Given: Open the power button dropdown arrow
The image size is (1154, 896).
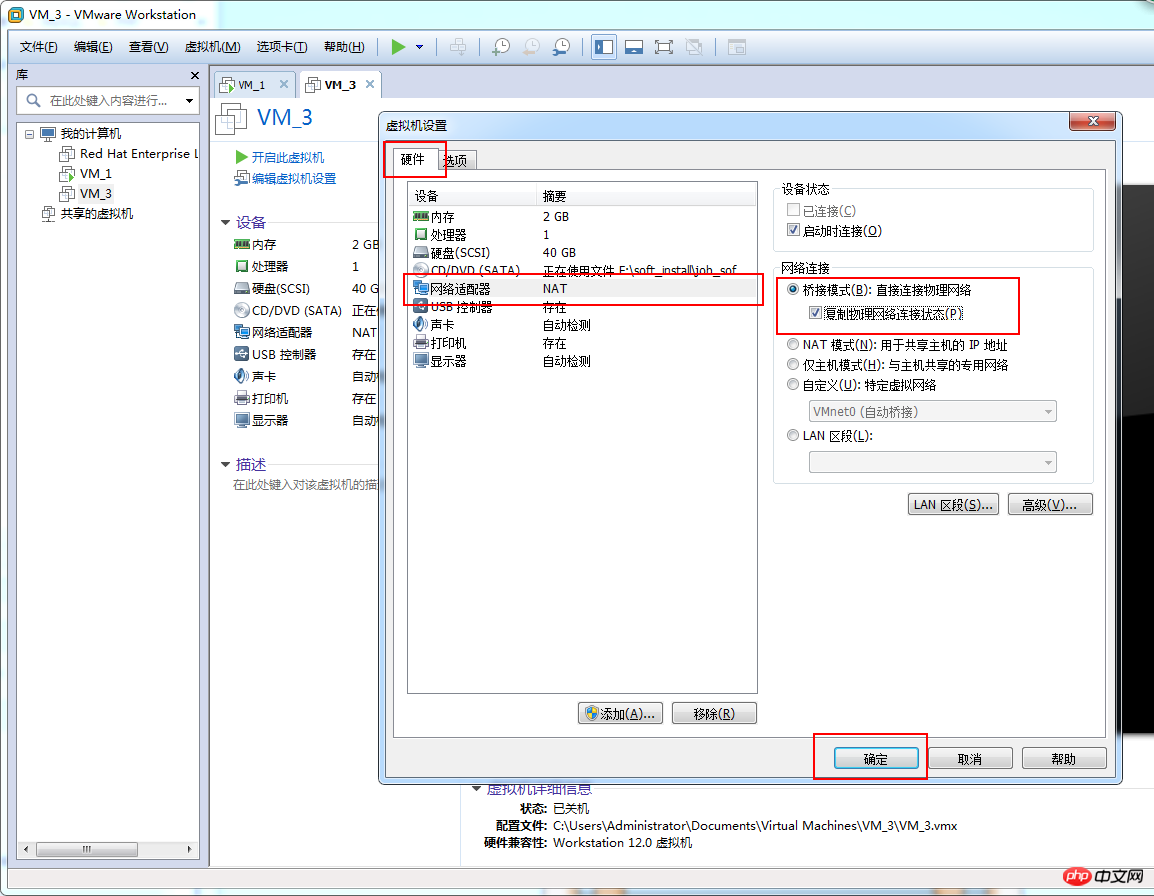Looking at the screenshot, I should [x=420, y=47].
